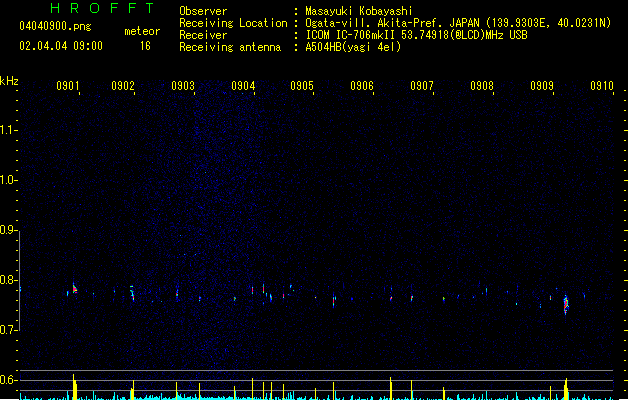Click the bright meteor echo just after 0901
The height and width of the screenshot is (400, 629).
point(74,288)
